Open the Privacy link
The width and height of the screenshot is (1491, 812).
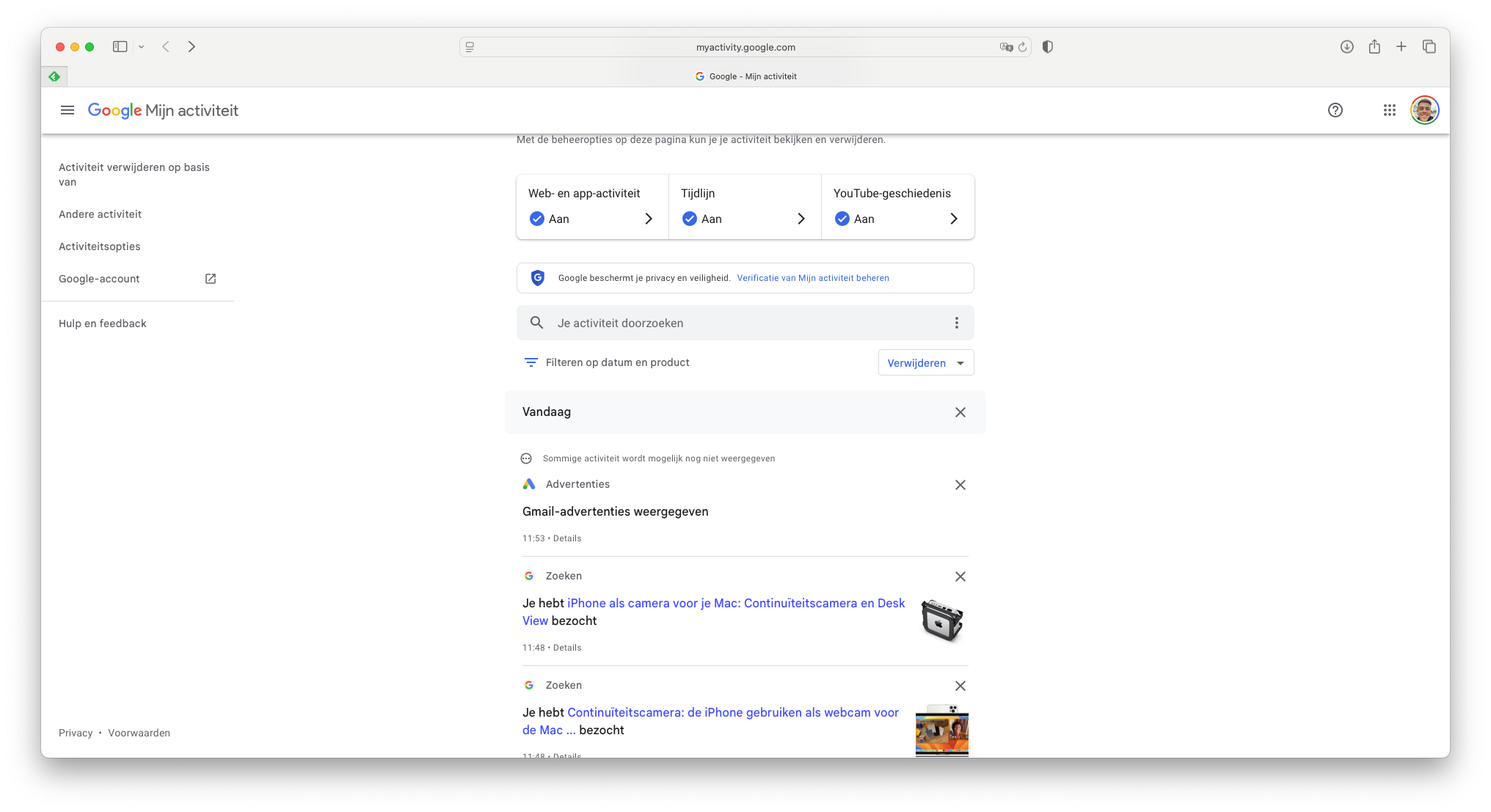(76, 733)
